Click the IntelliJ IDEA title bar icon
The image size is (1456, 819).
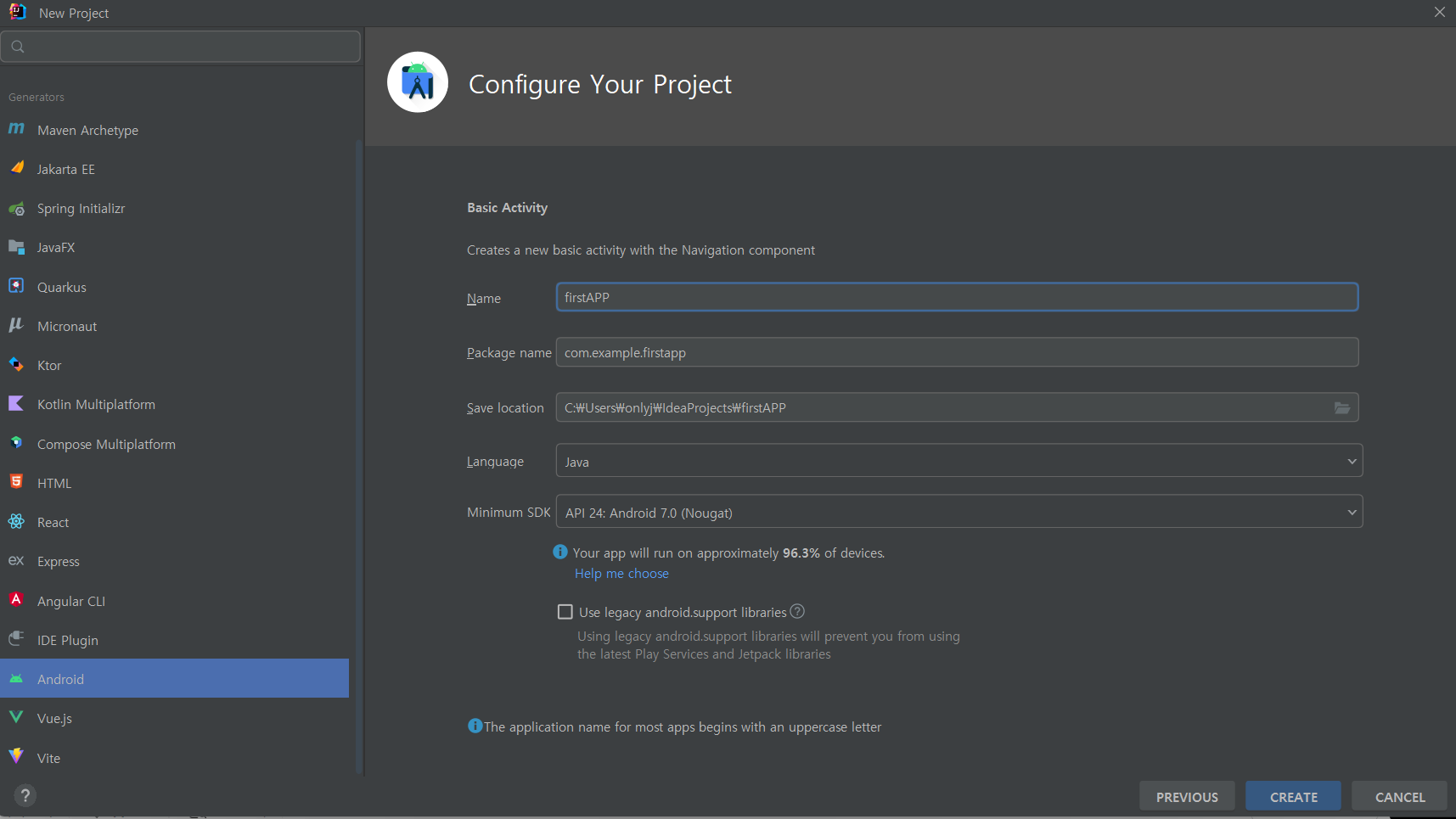pyautogui.click(x=17, y=11)
